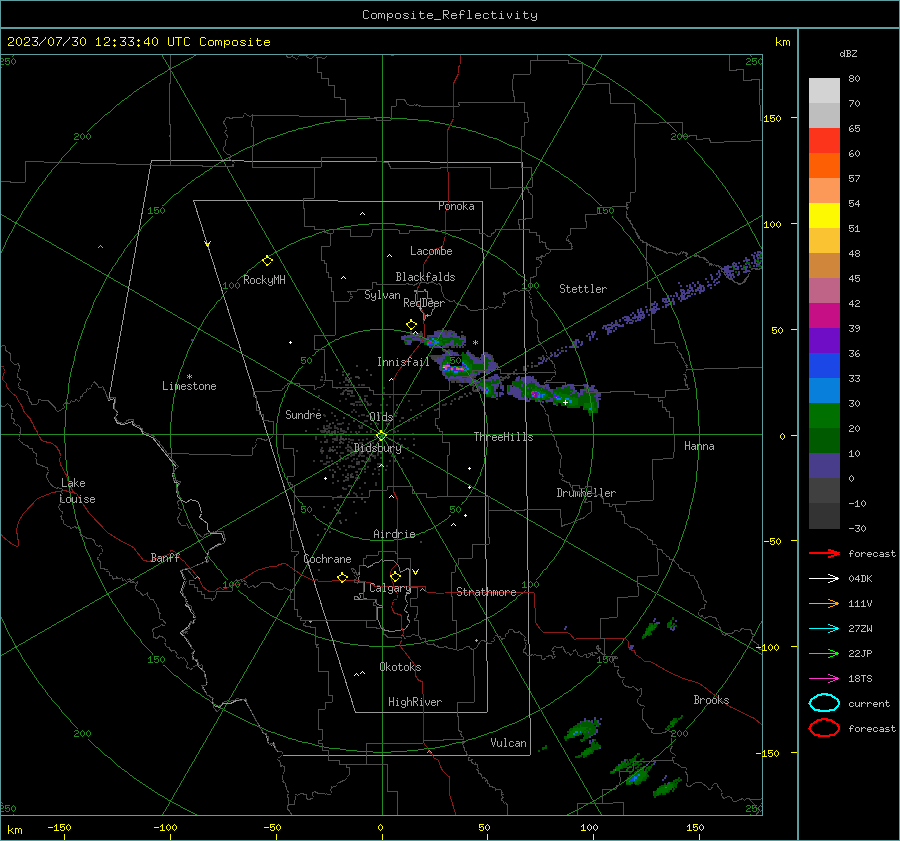Click the storm echo east of Innisfail
This screenshot has width=900, height=841.
pos(465,367)
